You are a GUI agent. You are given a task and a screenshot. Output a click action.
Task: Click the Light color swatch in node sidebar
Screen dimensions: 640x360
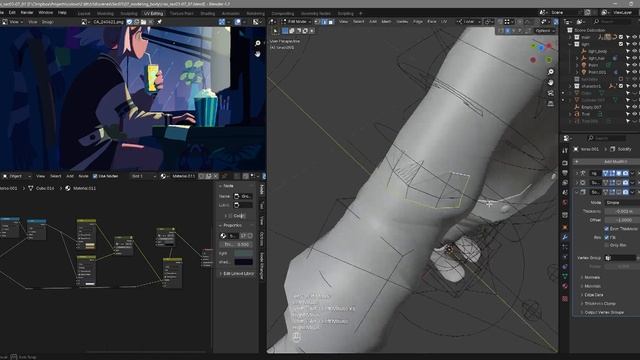(x=243, y=253)
